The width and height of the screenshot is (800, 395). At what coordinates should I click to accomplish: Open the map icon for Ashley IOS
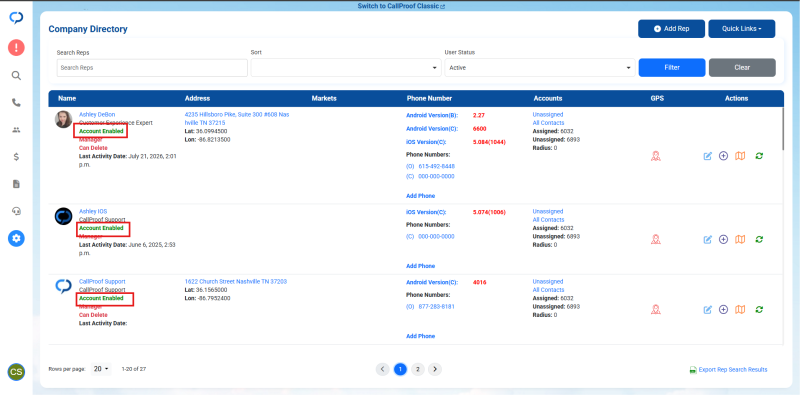[x=740, y=239]
